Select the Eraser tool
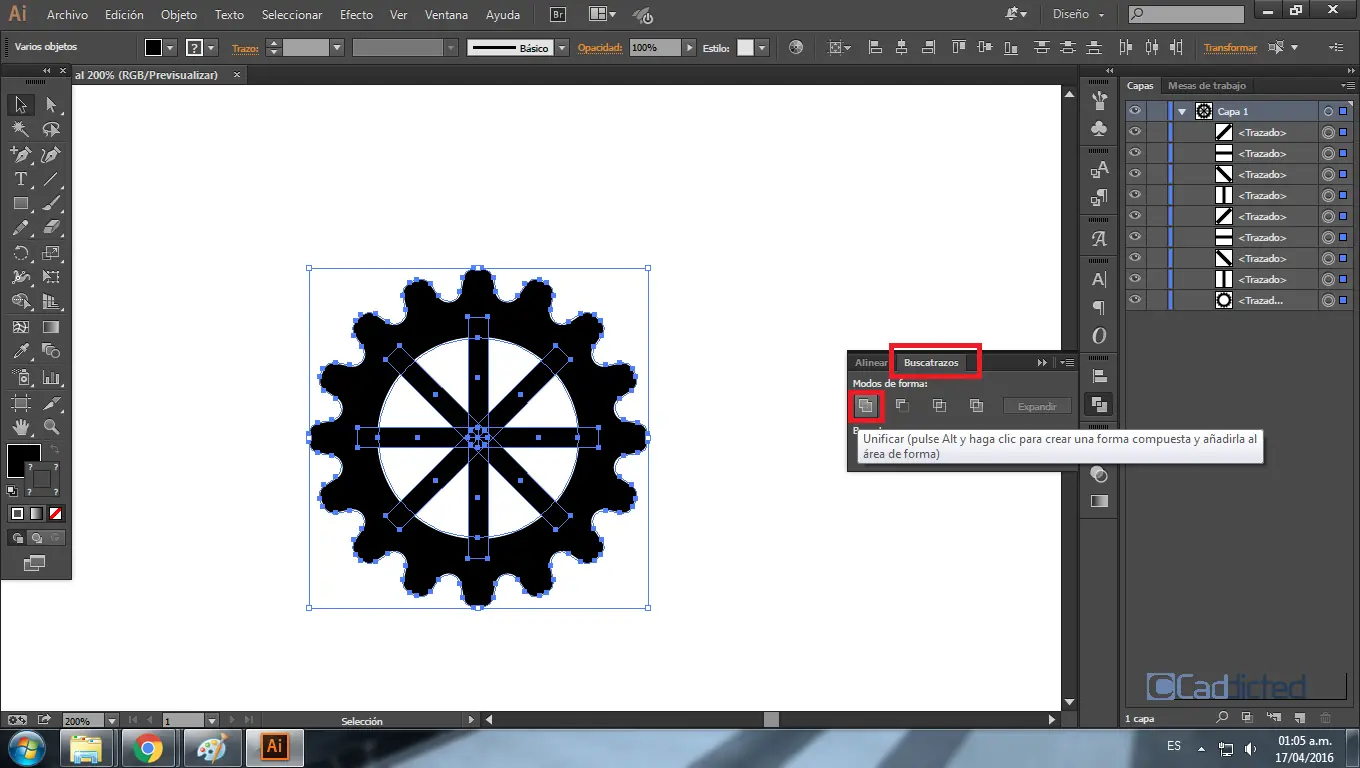 [51, 228]
